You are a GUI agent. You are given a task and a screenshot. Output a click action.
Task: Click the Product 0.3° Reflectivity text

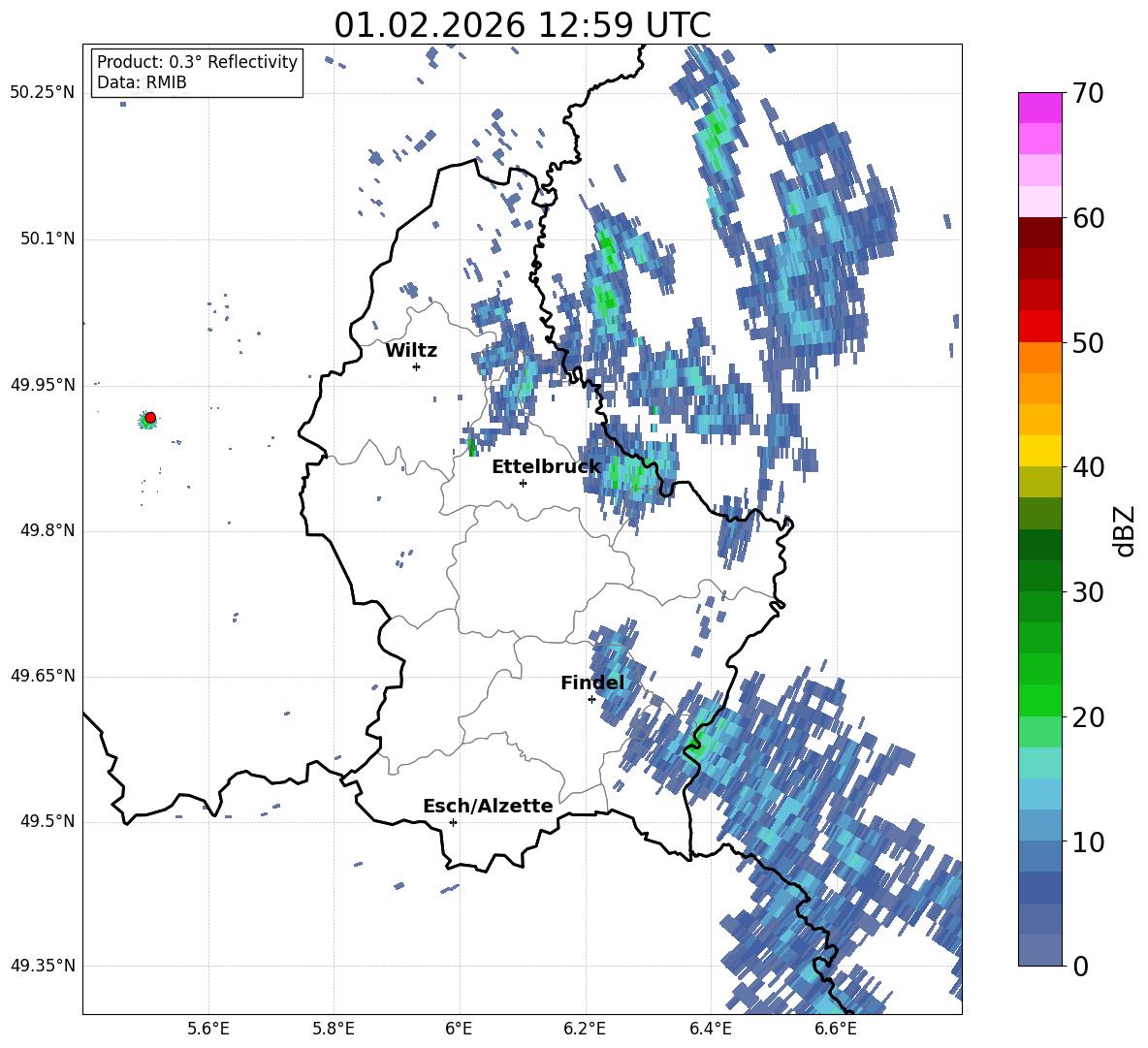click(197, 62)
